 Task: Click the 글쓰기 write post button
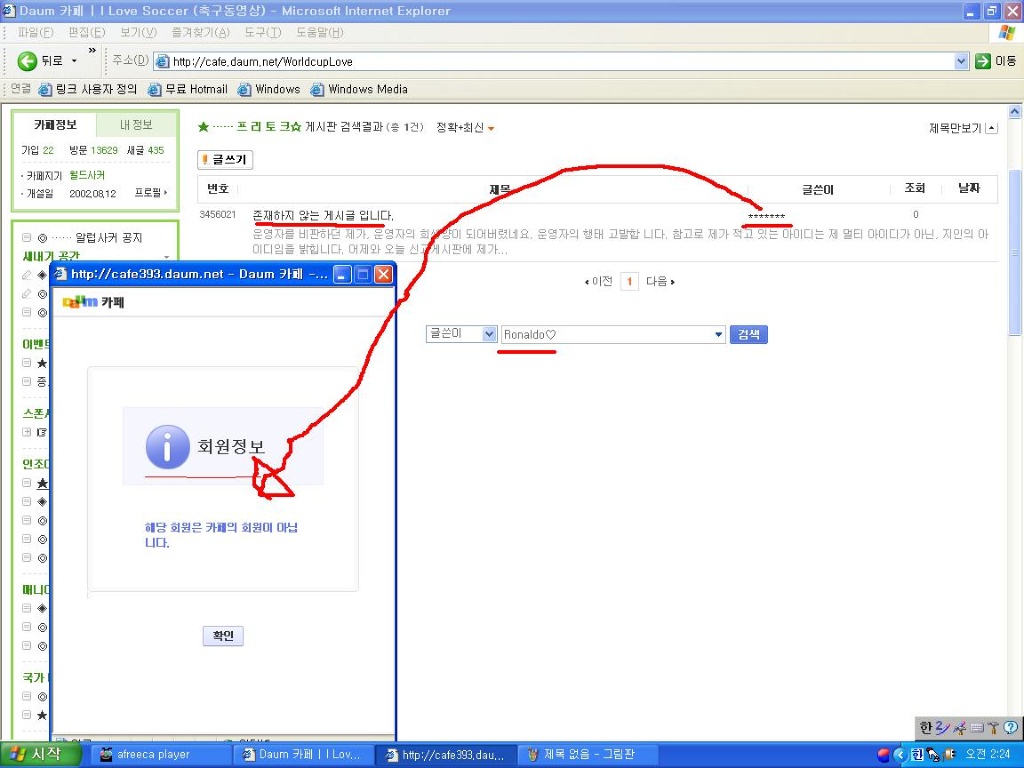(225, 160)
